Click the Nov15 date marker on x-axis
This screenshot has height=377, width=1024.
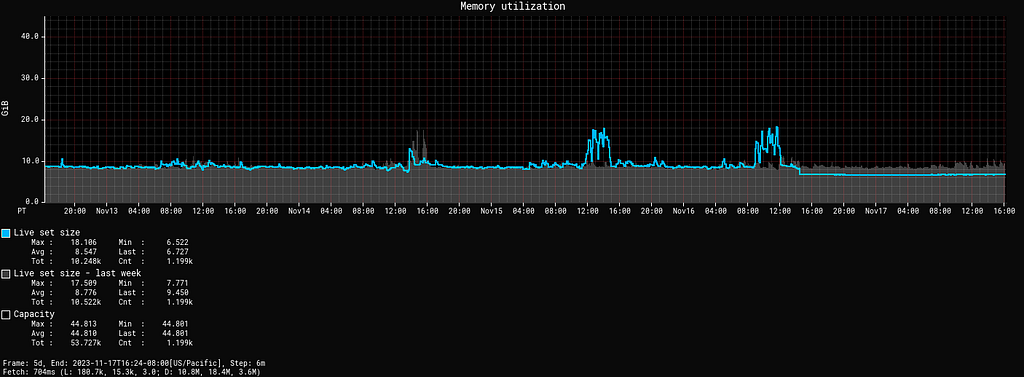(490, 211)
